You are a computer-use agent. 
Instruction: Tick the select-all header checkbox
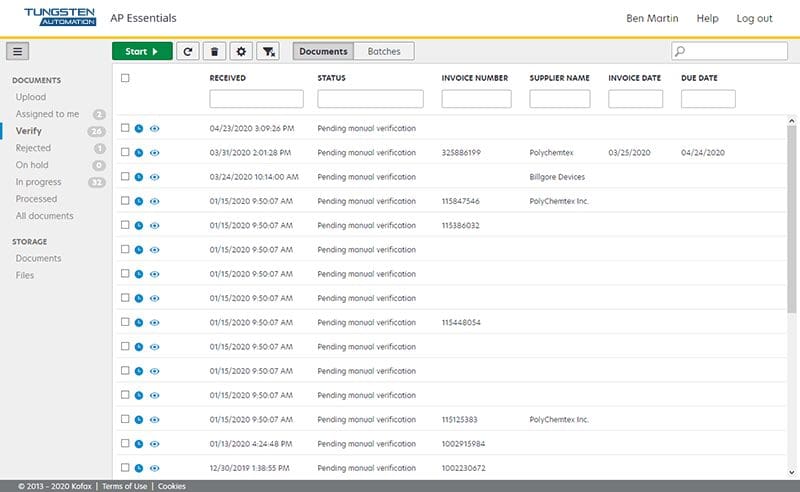coord(125,78)
